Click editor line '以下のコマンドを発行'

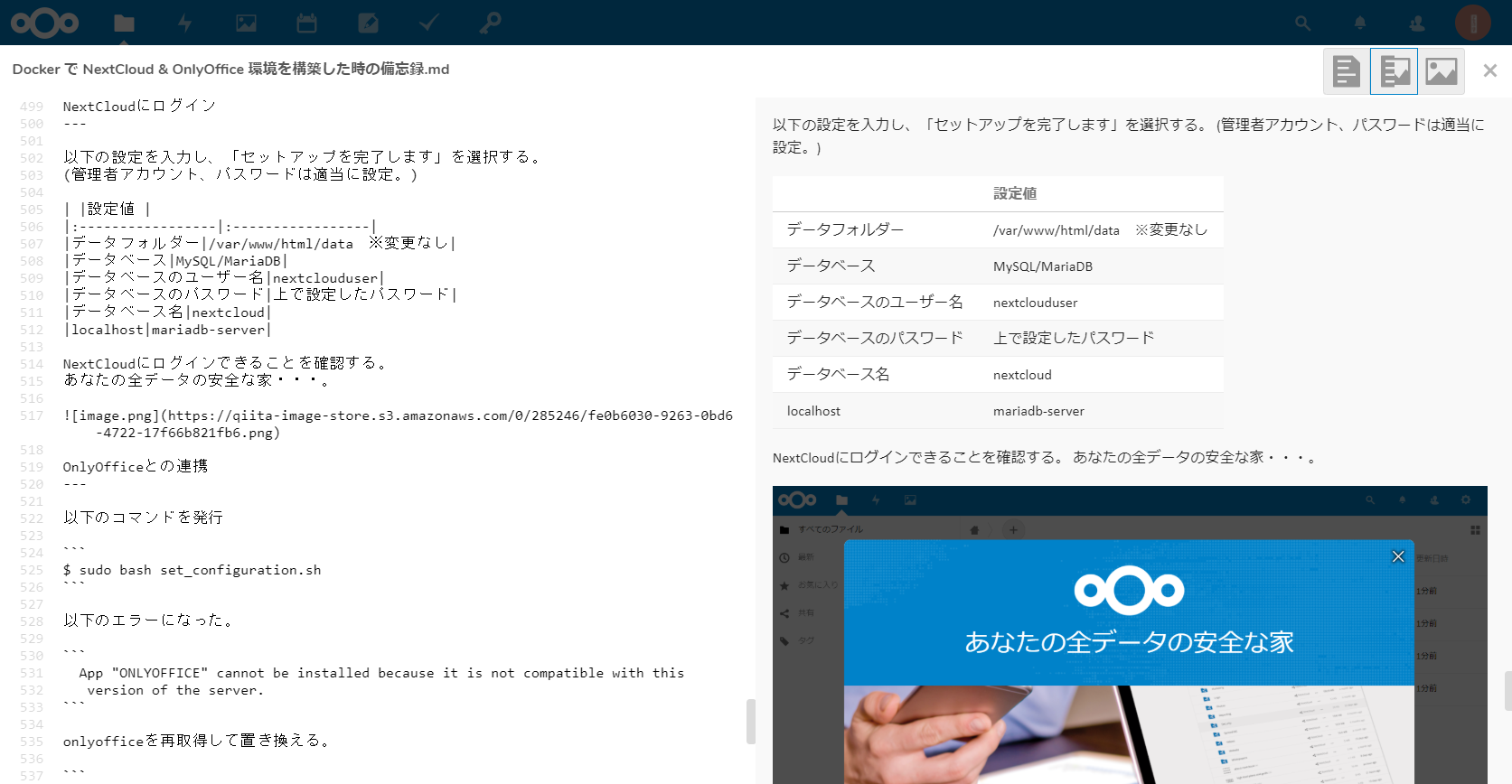tap(143, 518)
